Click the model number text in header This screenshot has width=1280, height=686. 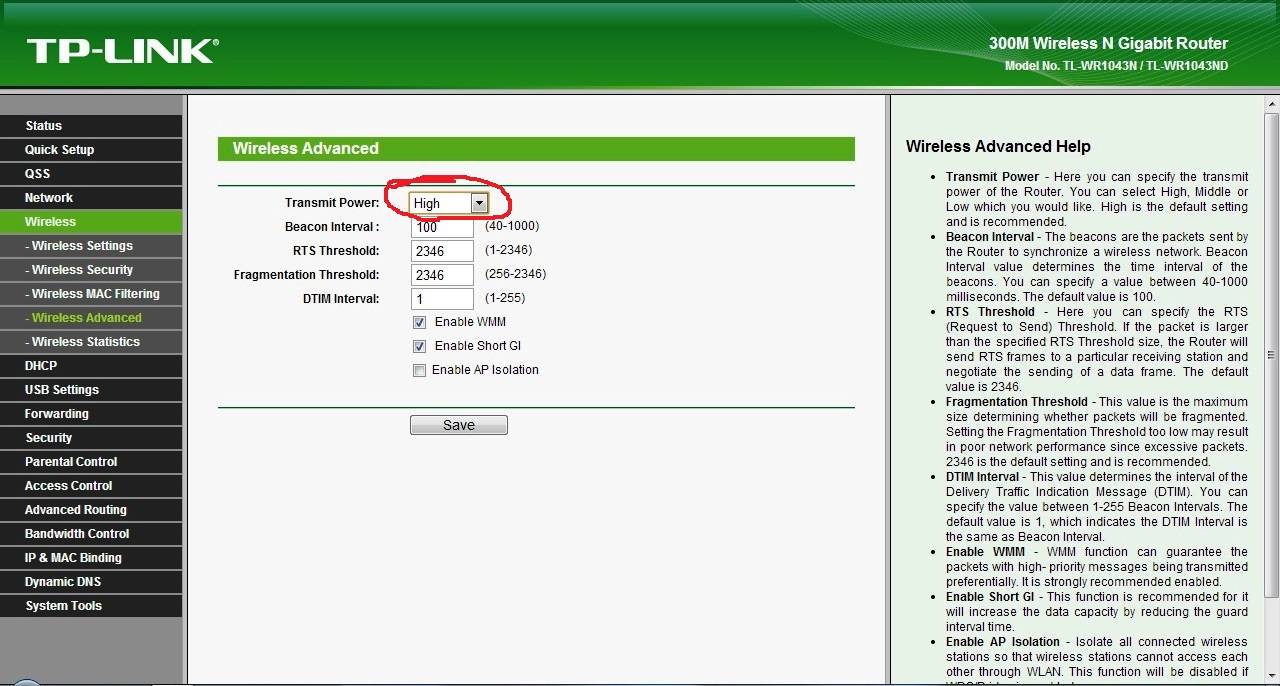click(x=1116, y=66)
